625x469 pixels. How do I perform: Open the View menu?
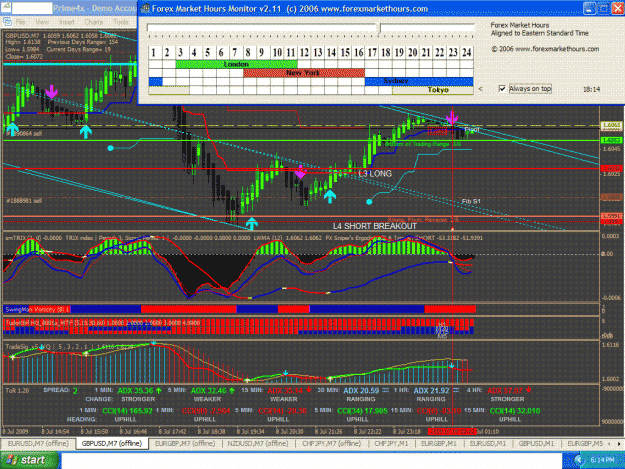pyautogui.click(x=42, y=22)
